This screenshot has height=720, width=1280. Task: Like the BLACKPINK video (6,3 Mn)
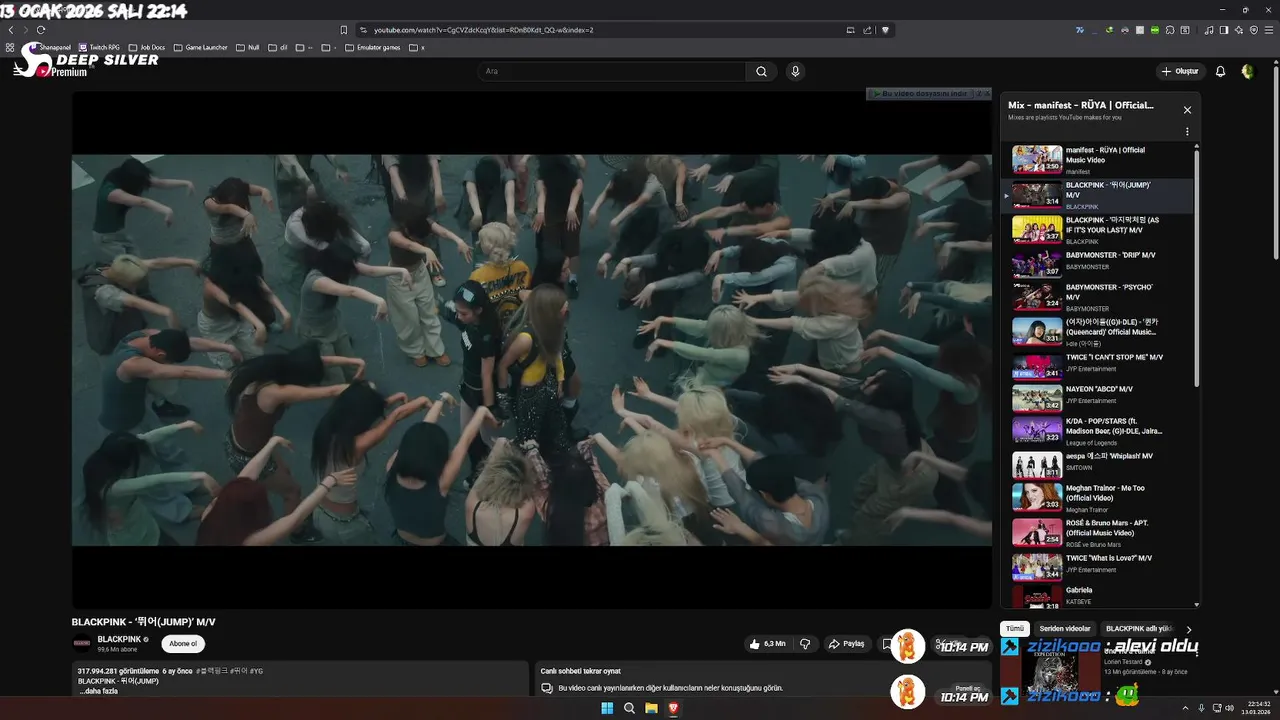767,644
